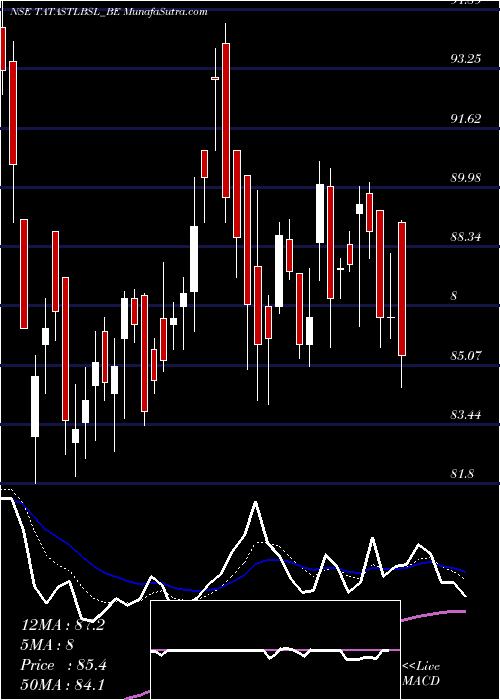Click the 93.25 price axis label

click(x=466, y=58)
